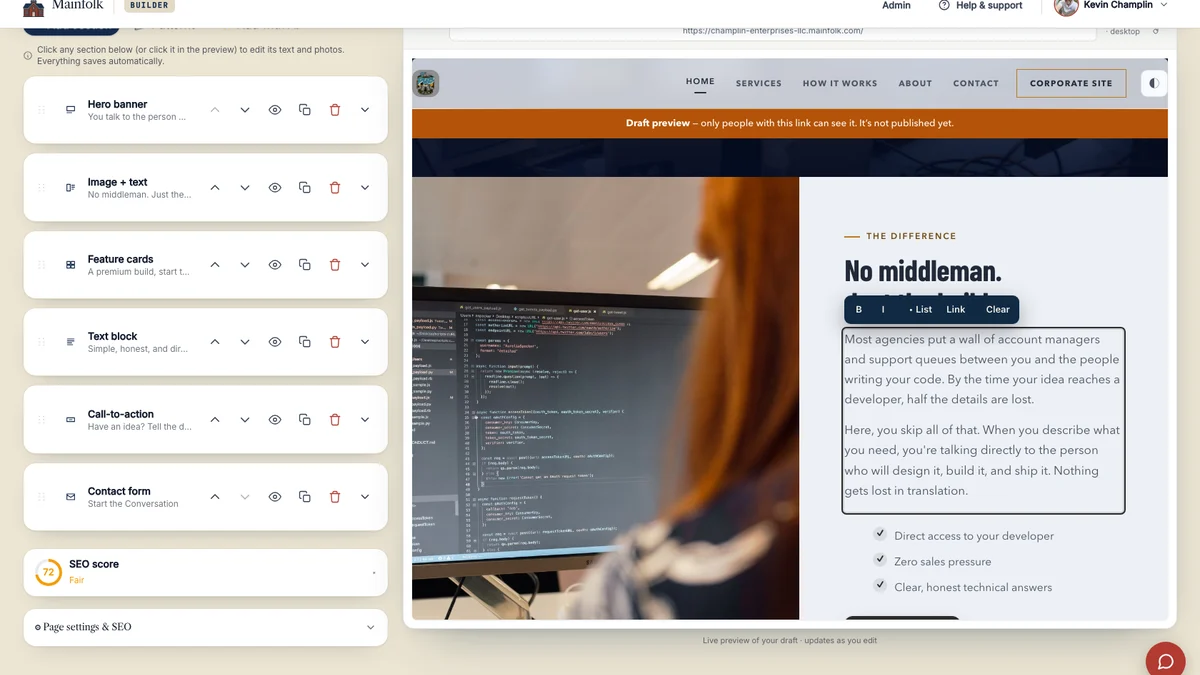
Task: Select HOME in the preview navigation
Action: (700, 82)
